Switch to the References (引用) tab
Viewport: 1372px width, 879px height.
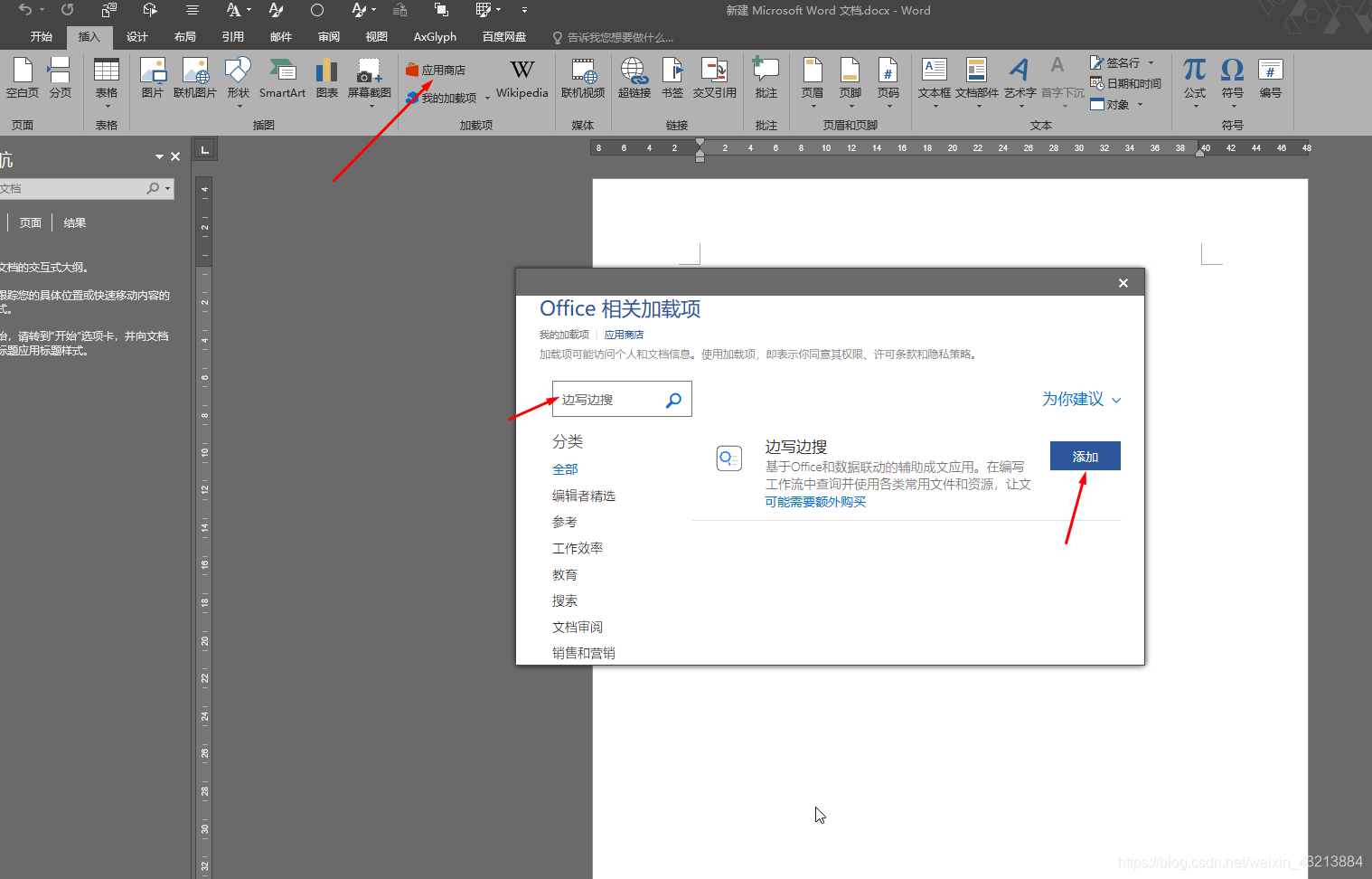pyautogui.click(x=233, y=37)
